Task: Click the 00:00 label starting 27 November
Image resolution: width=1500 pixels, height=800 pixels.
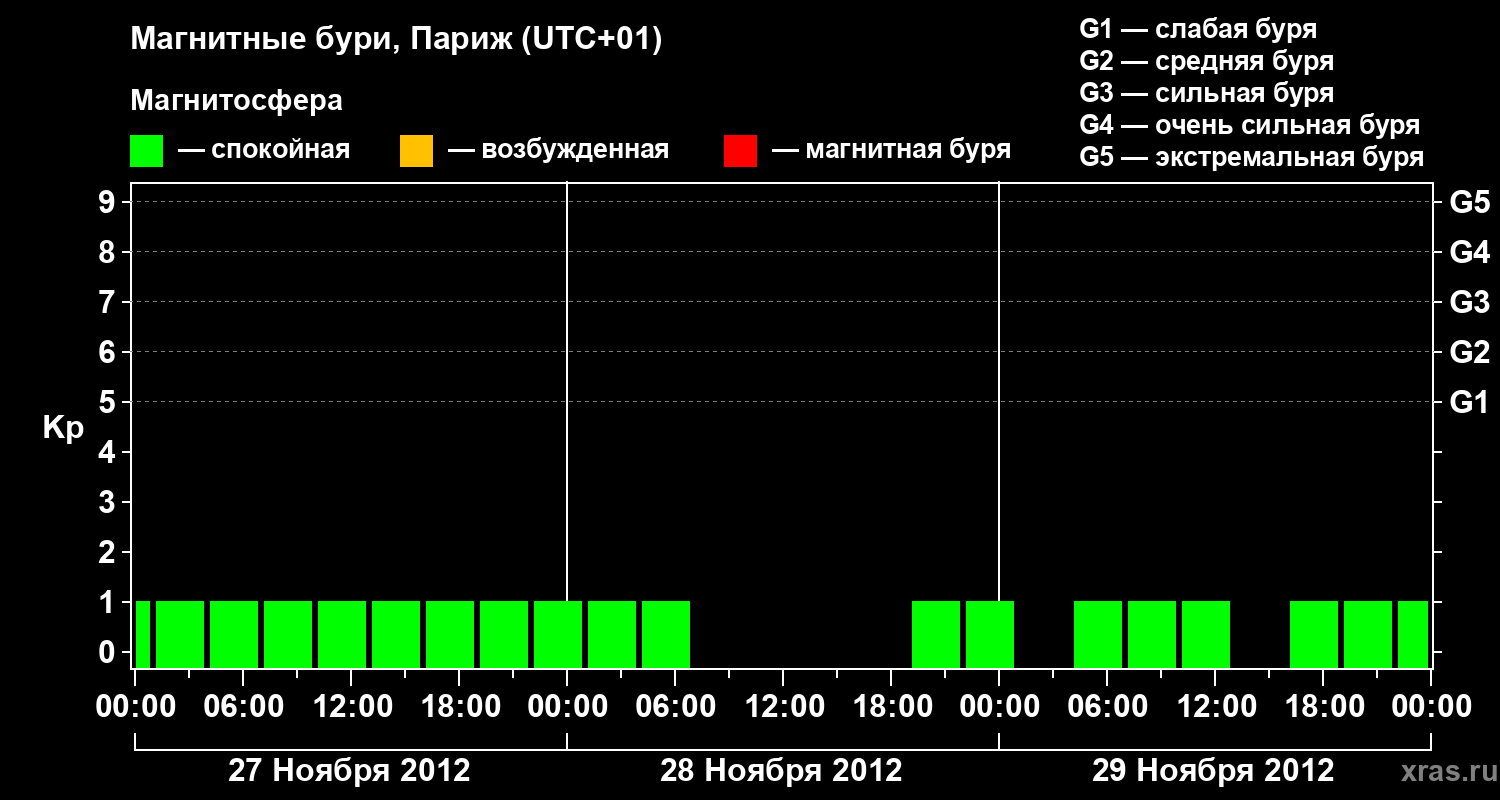Action: 135,707
